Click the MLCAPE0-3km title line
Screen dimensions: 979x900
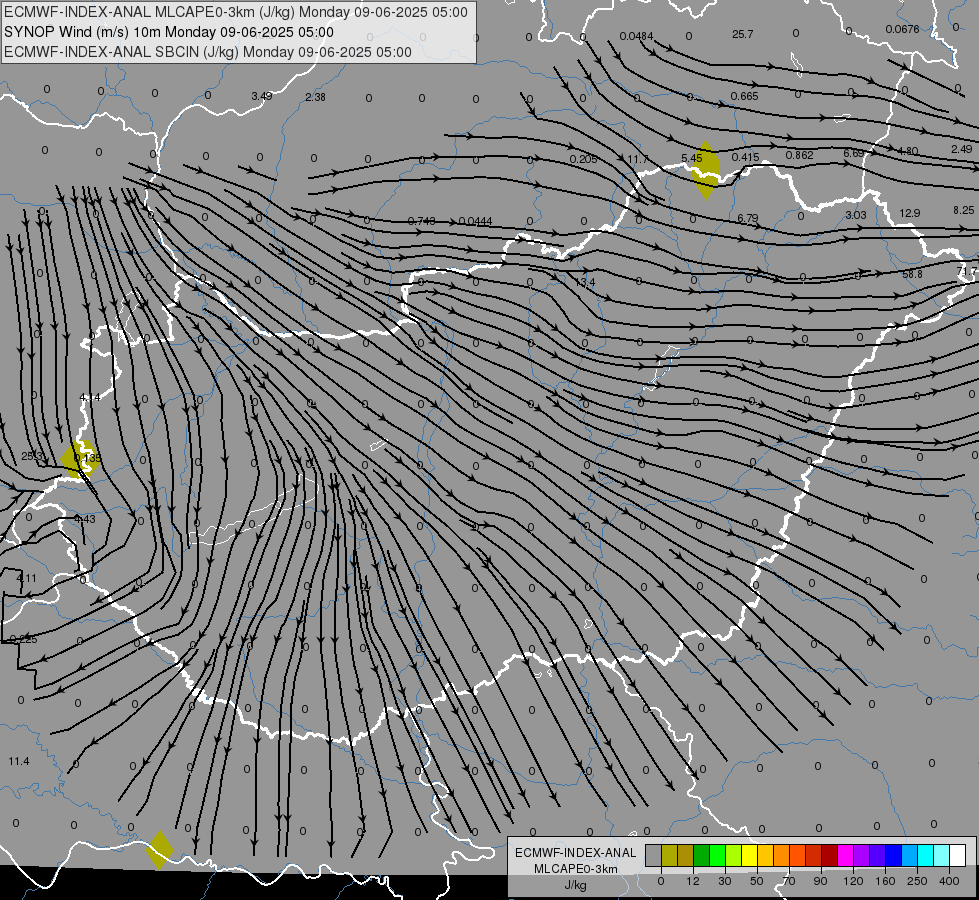click(x=235, y=12)
